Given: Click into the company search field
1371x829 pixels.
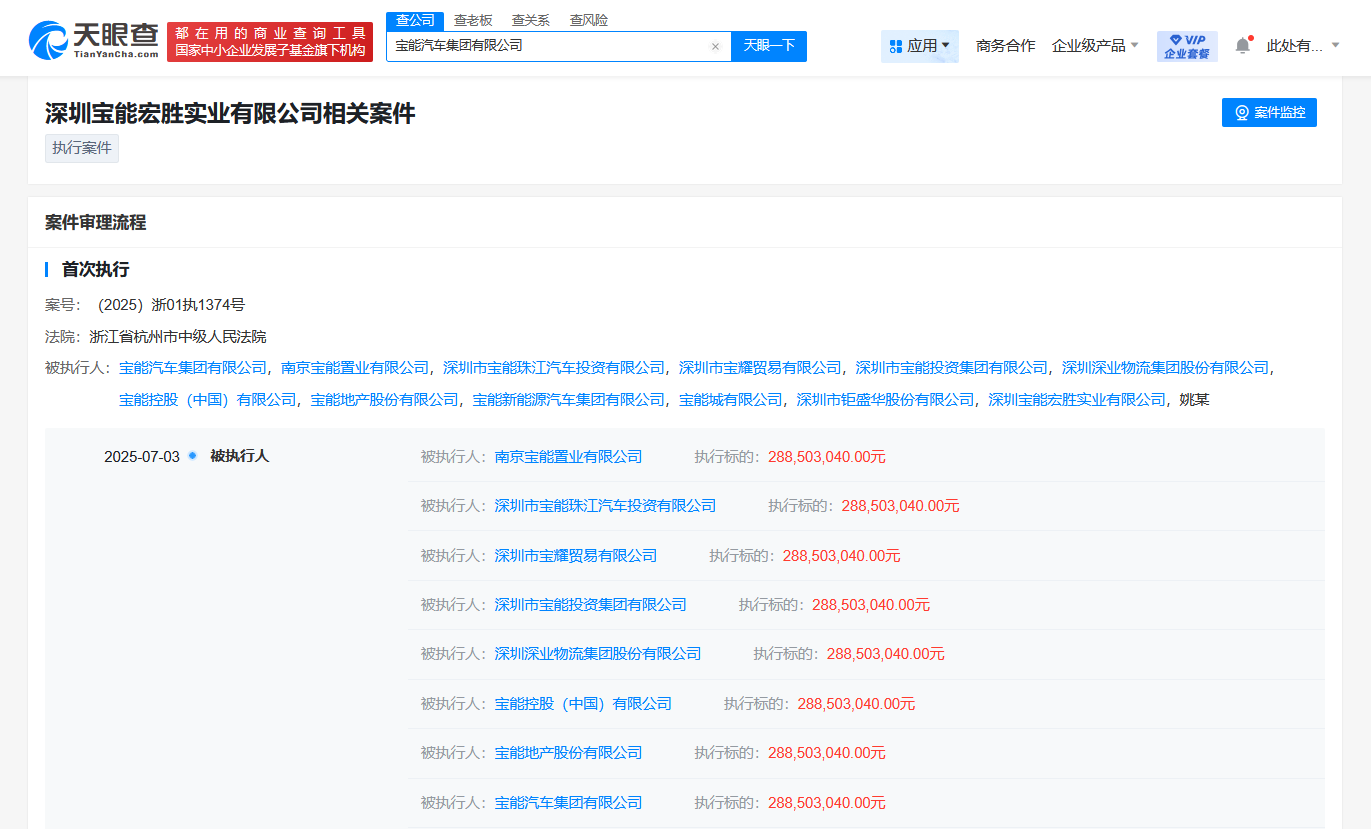Looking at the screenshot, I should pyautogui.click(x=548, y=46).
